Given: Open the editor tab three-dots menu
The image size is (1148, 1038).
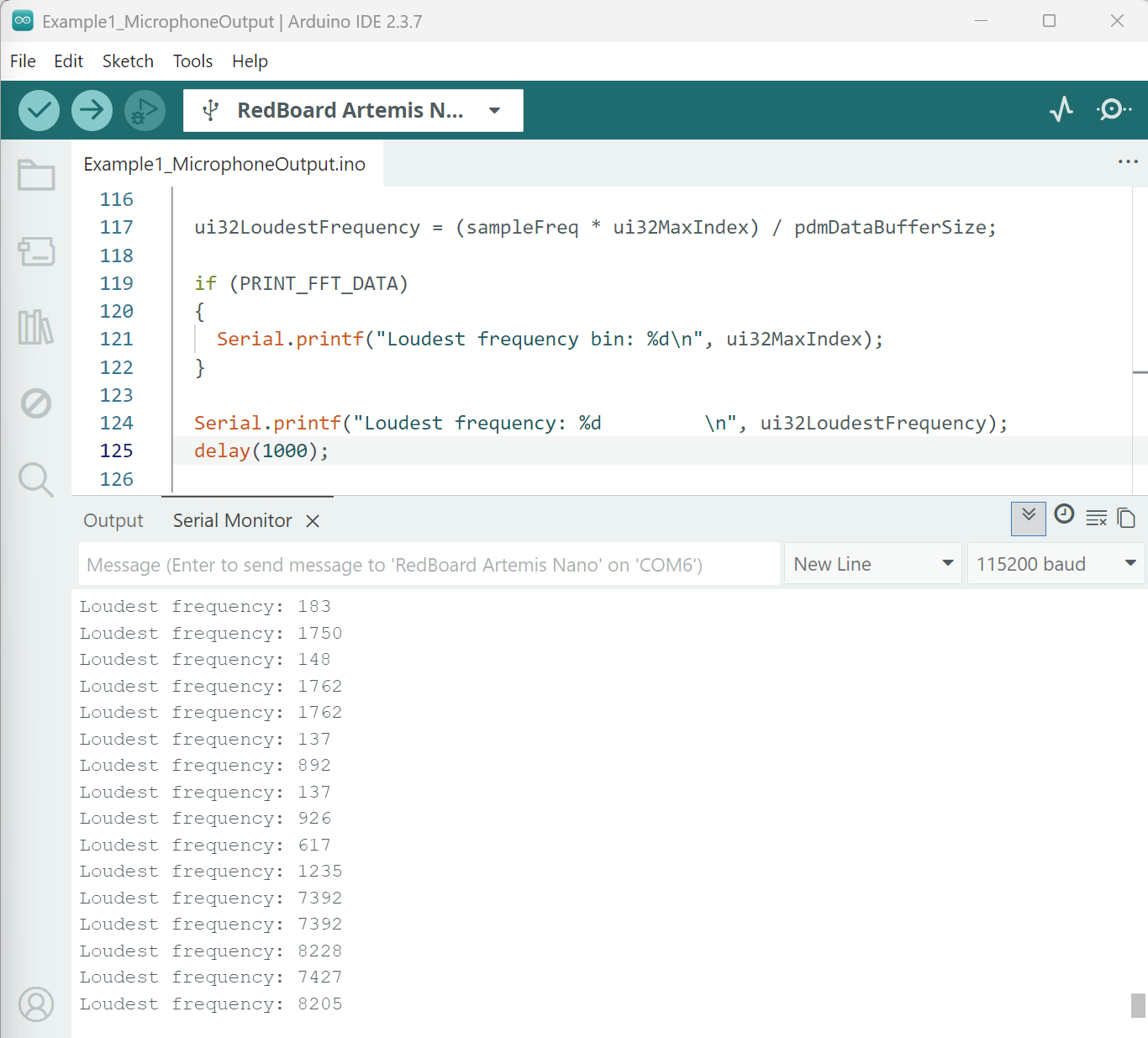Looking at the screenshot, I should [1127, 161].
